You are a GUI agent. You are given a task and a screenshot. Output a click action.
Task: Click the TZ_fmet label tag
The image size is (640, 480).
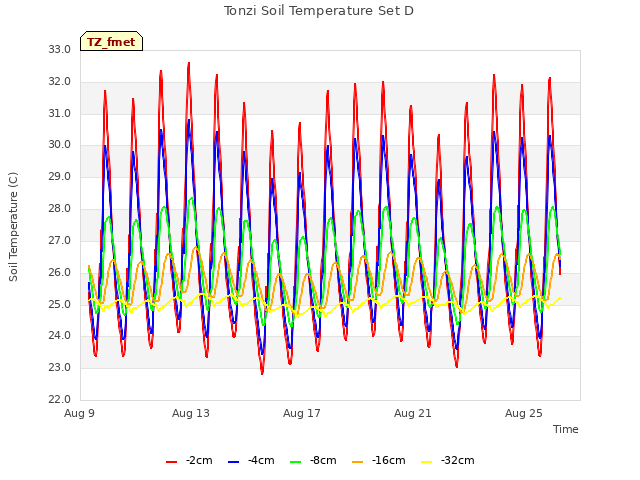coord(111,41)
